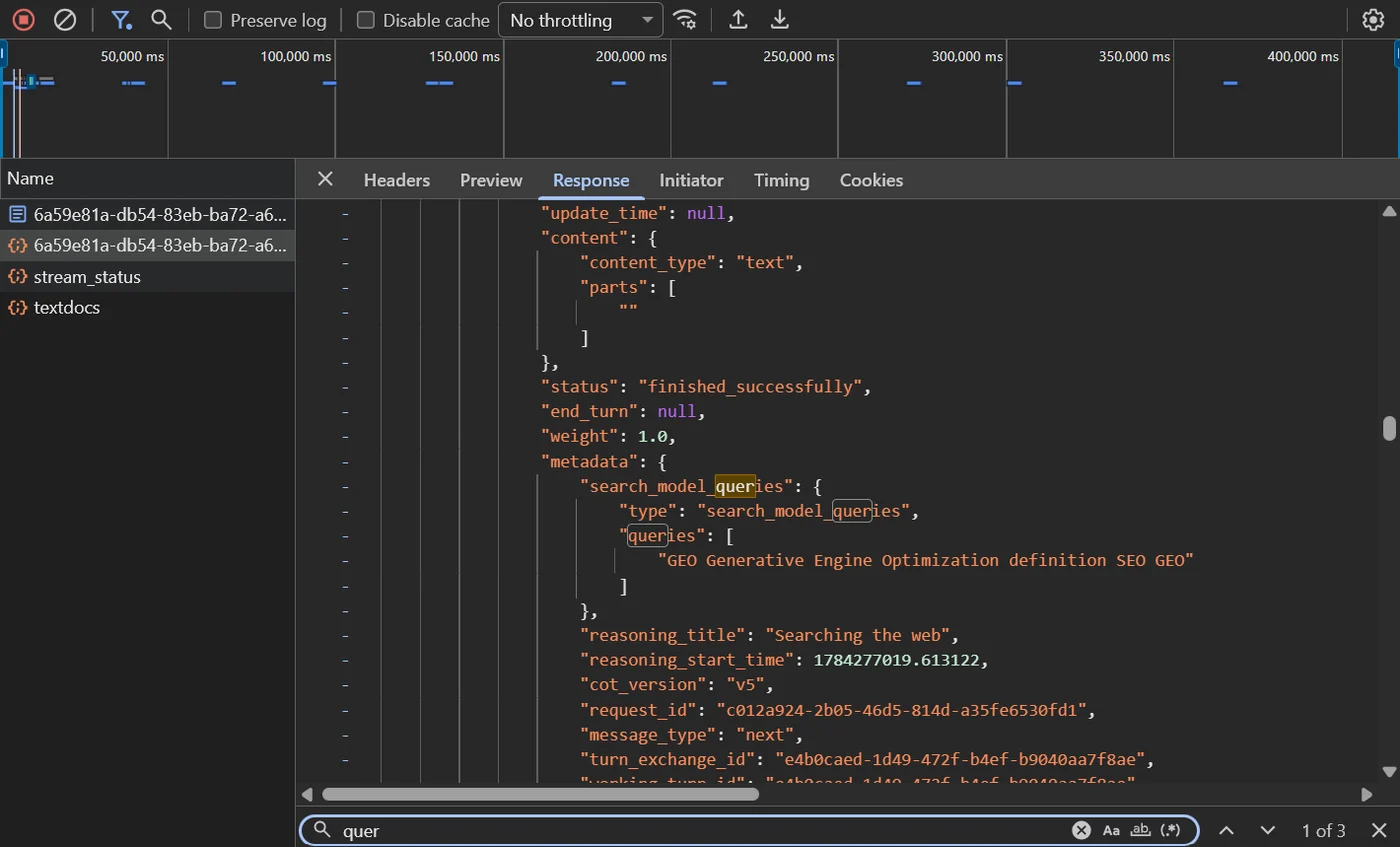
Task: Click the find bar search input
Action: (x=700, y=830)
